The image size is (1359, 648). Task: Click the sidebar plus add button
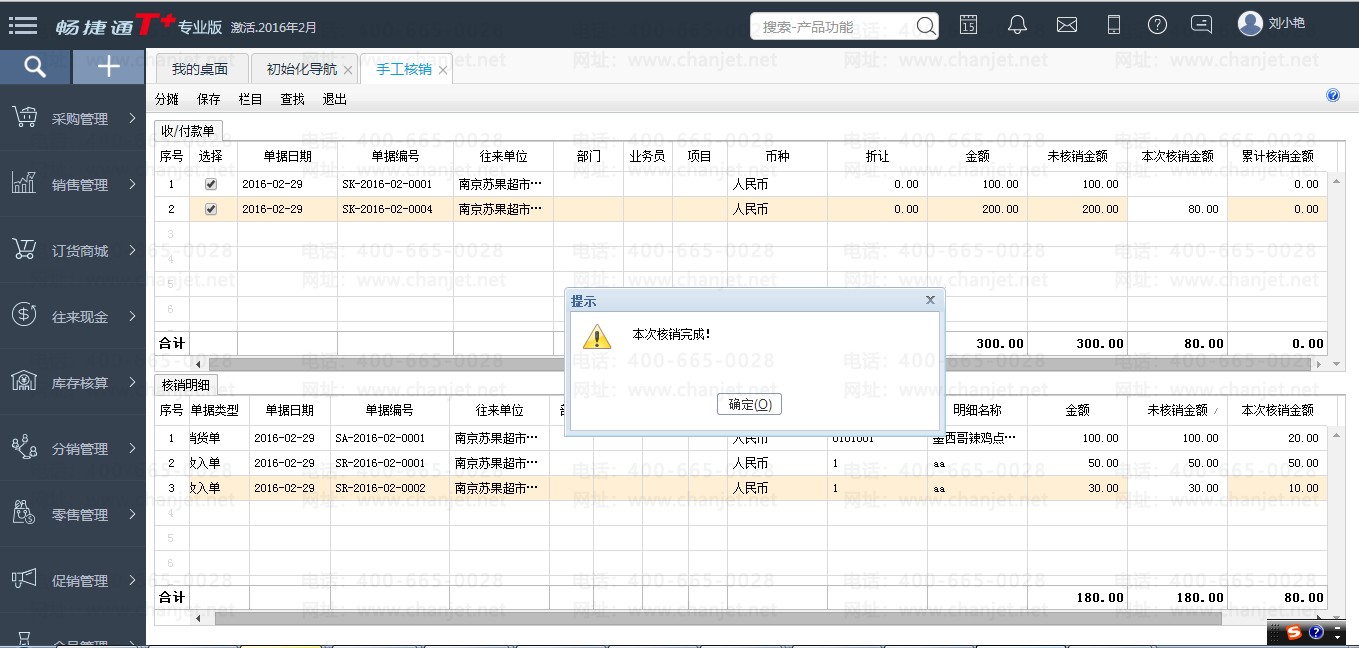point(108,67)
